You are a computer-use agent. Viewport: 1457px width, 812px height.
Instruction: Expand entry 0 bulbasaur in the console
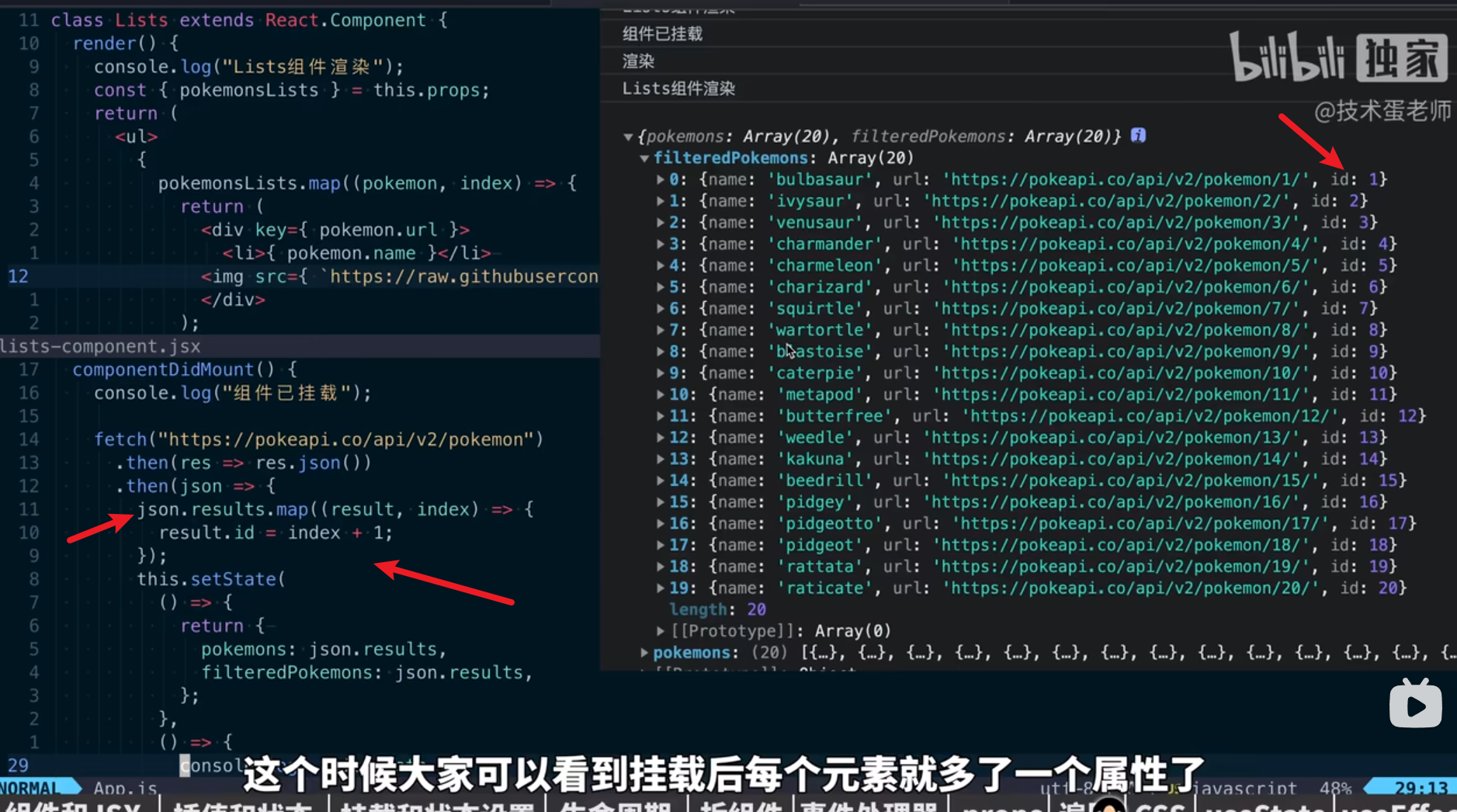pyautogui.click(x=661, y=180)
